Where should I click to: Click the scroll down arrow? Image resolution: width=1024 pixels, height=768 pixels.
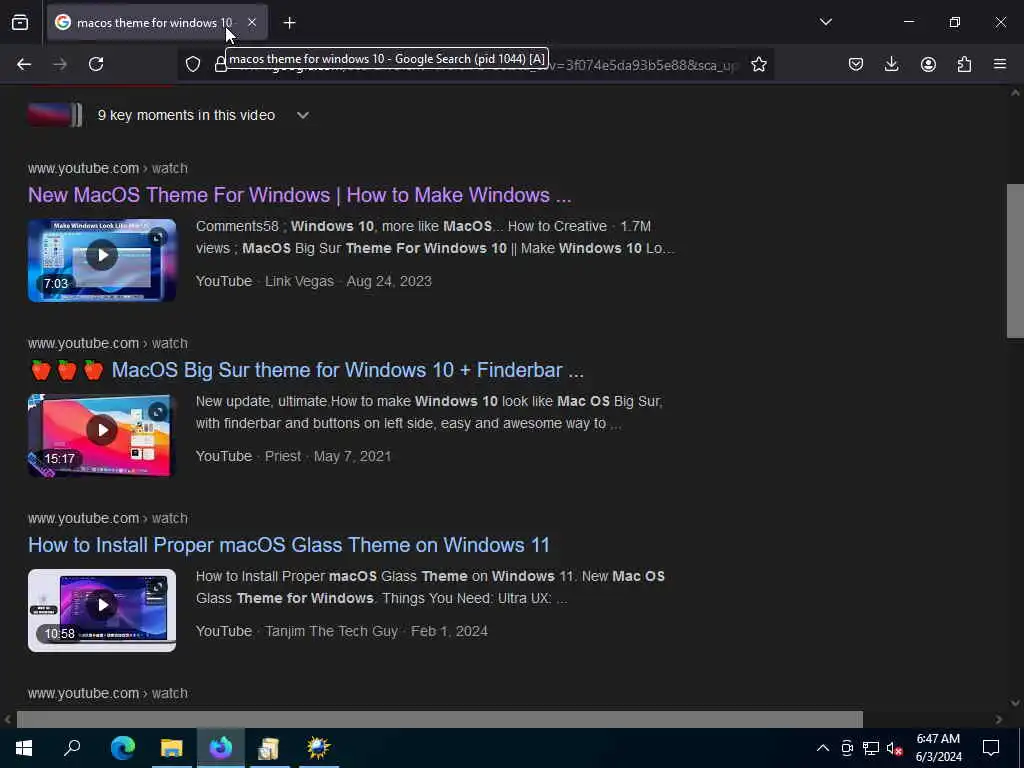tap(1015, 703)
